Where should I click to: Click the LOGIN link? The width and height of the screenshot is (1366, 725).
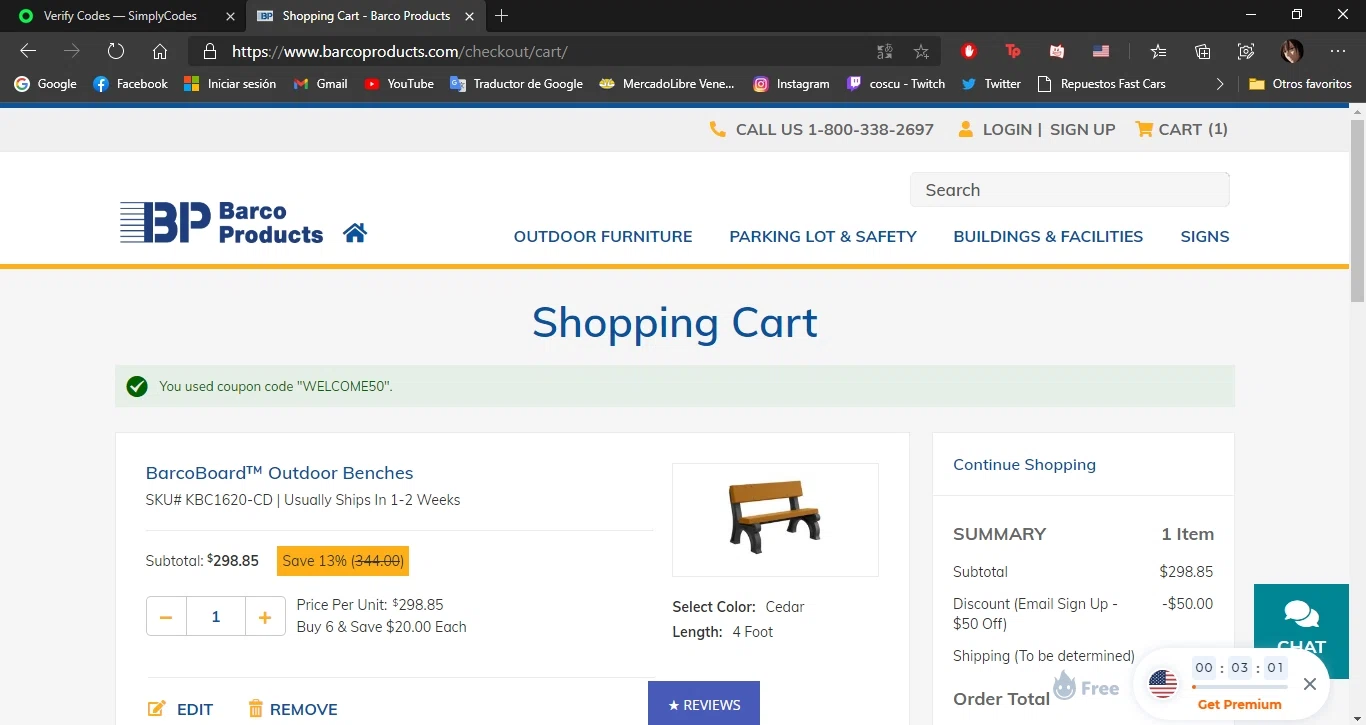1007,129
